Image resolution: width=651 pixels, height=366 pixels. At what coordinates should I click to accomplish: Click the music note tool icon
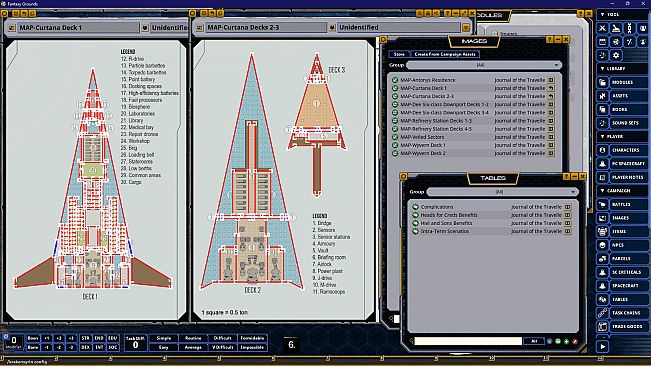pos(602,55)
